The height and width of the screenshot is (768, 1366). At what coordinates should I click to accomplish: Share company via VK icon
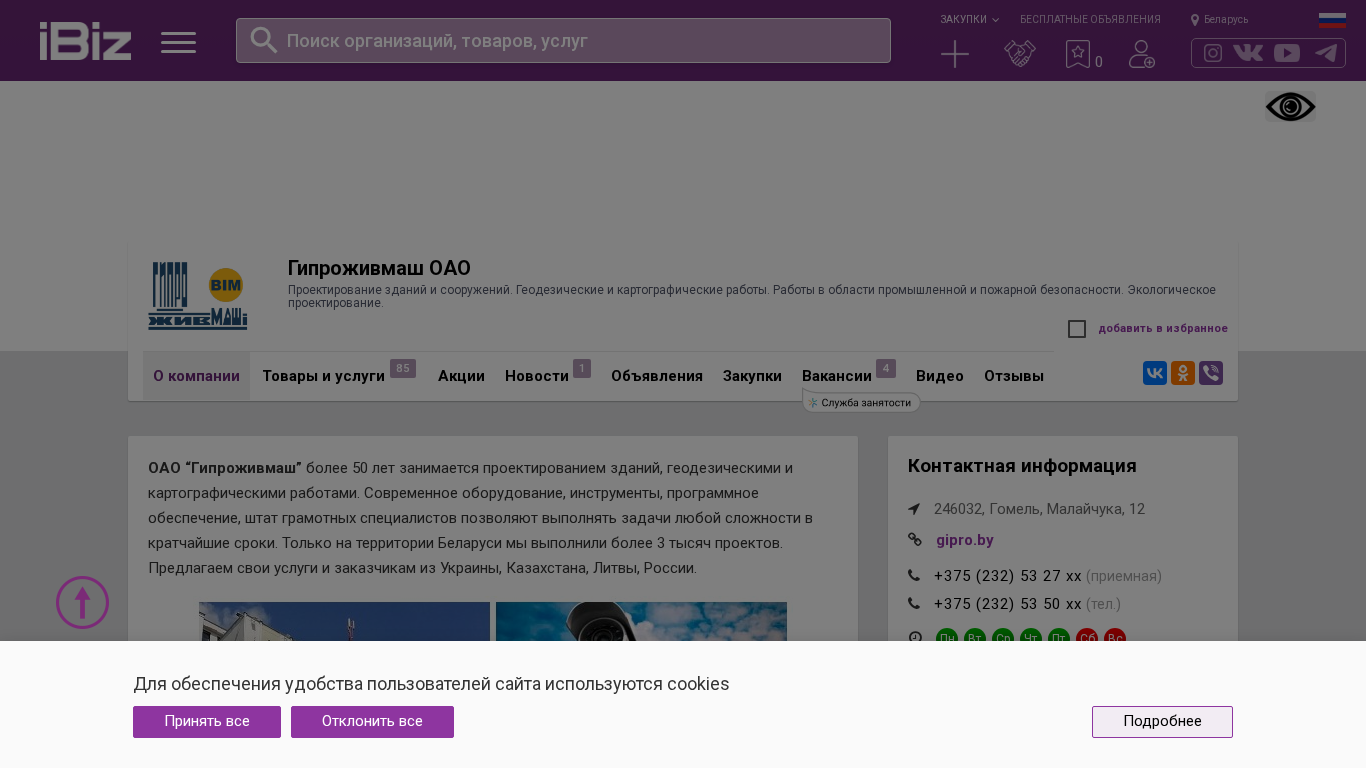[1155, 373]
